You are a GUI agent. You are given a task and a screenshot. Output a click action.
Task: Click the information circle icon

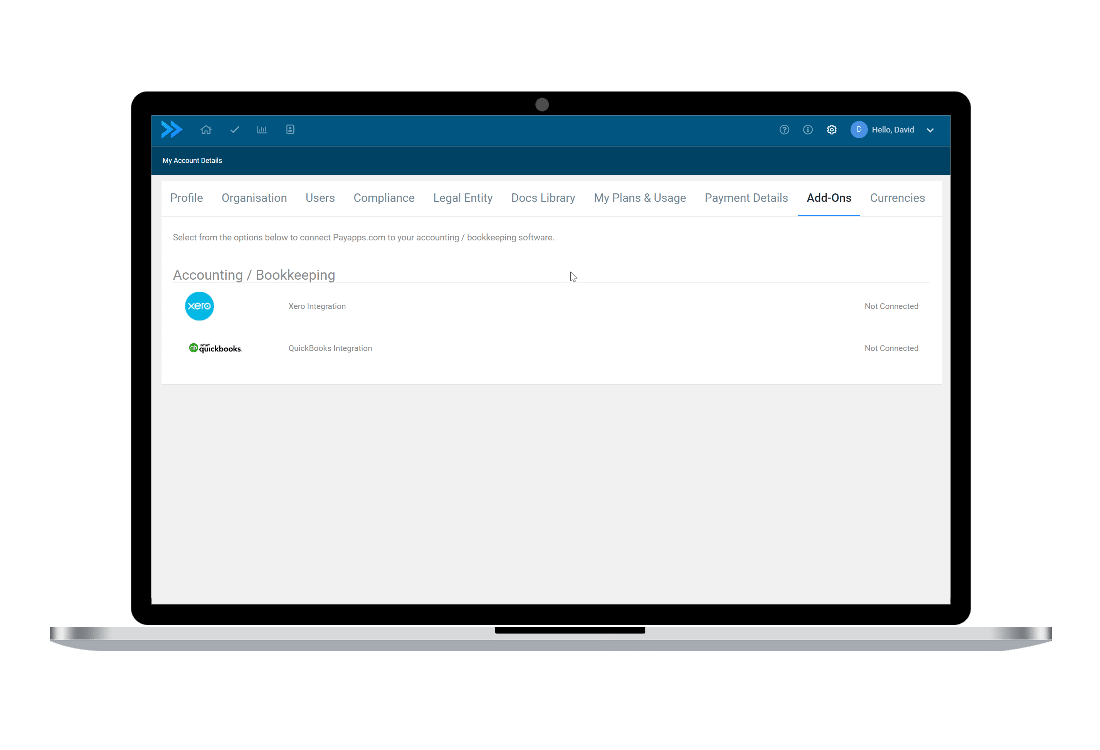(x=808, y=130)
